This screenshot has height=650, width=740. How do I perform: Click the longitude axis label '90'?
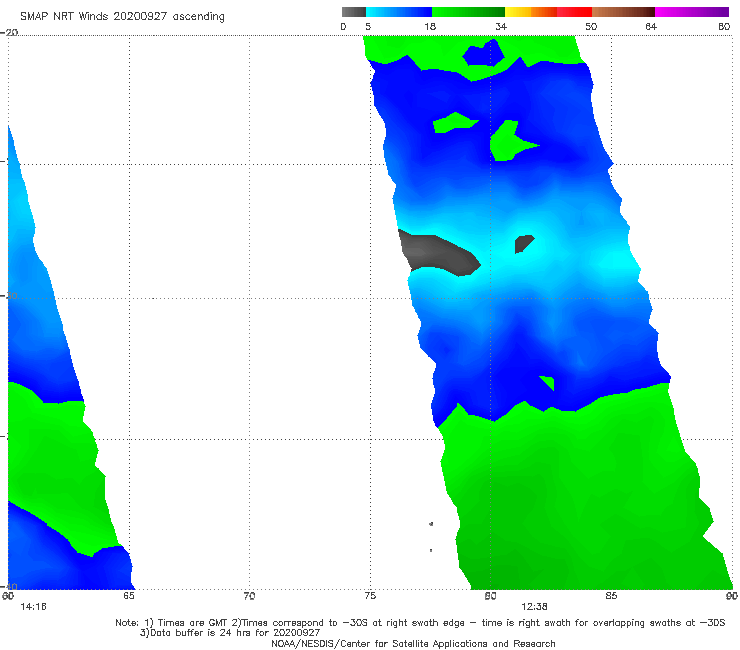tap(732, 596)
